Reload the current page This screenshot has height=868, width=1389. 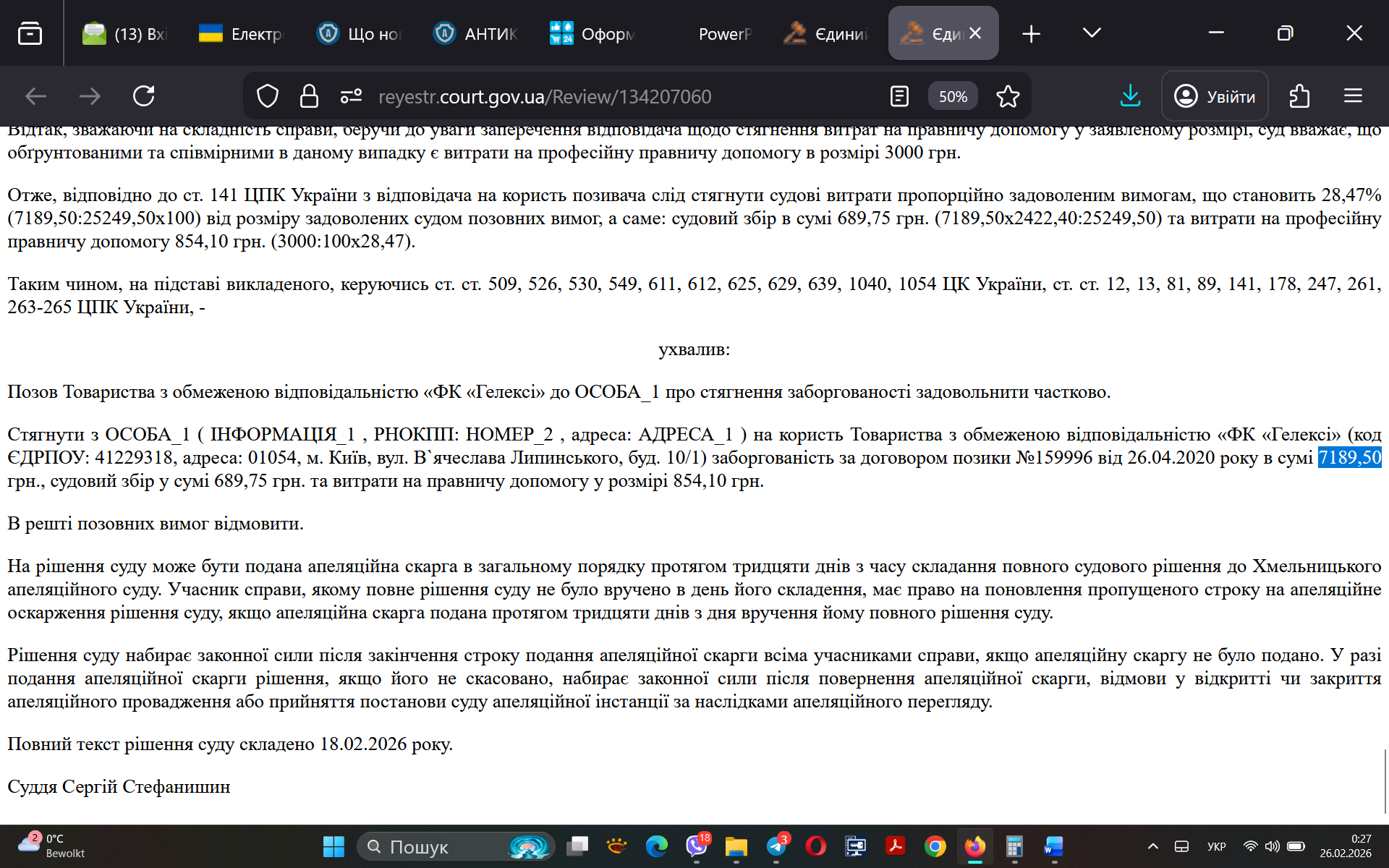143,96
